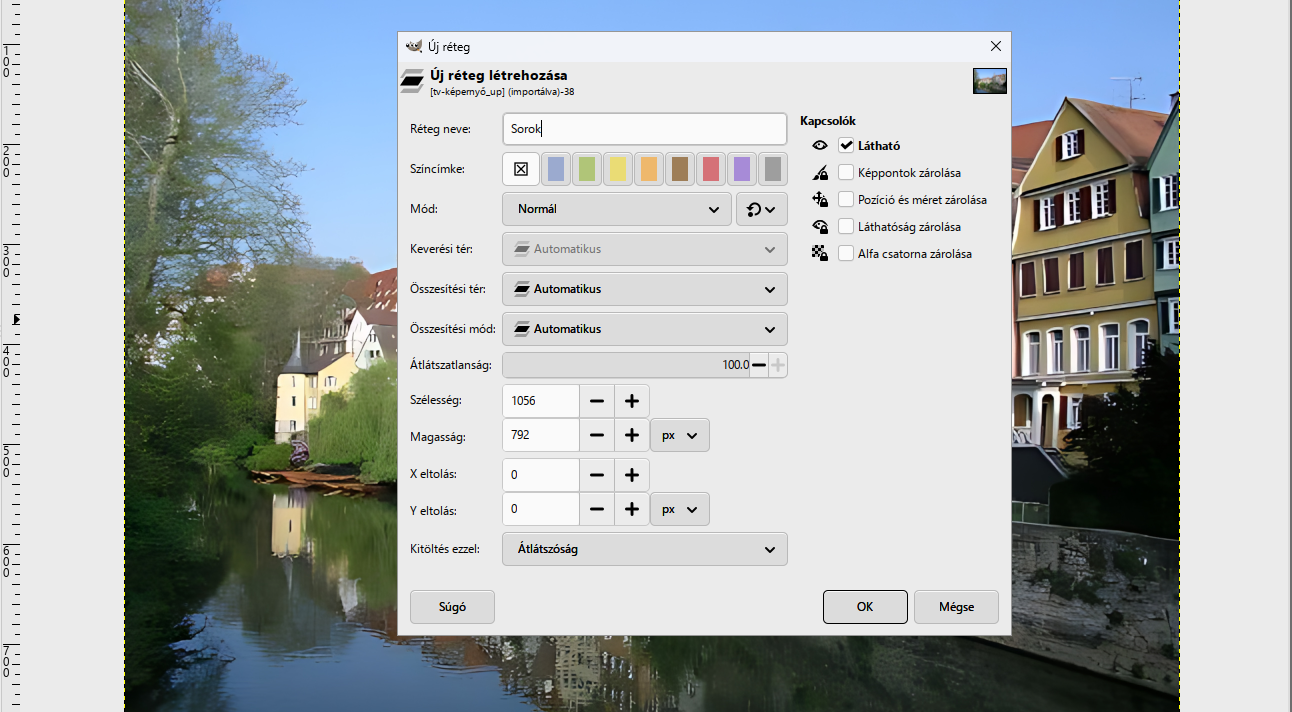Click the Átlátszatlanság slider bar
1292x712 pixels.
[x=626, y=365]
